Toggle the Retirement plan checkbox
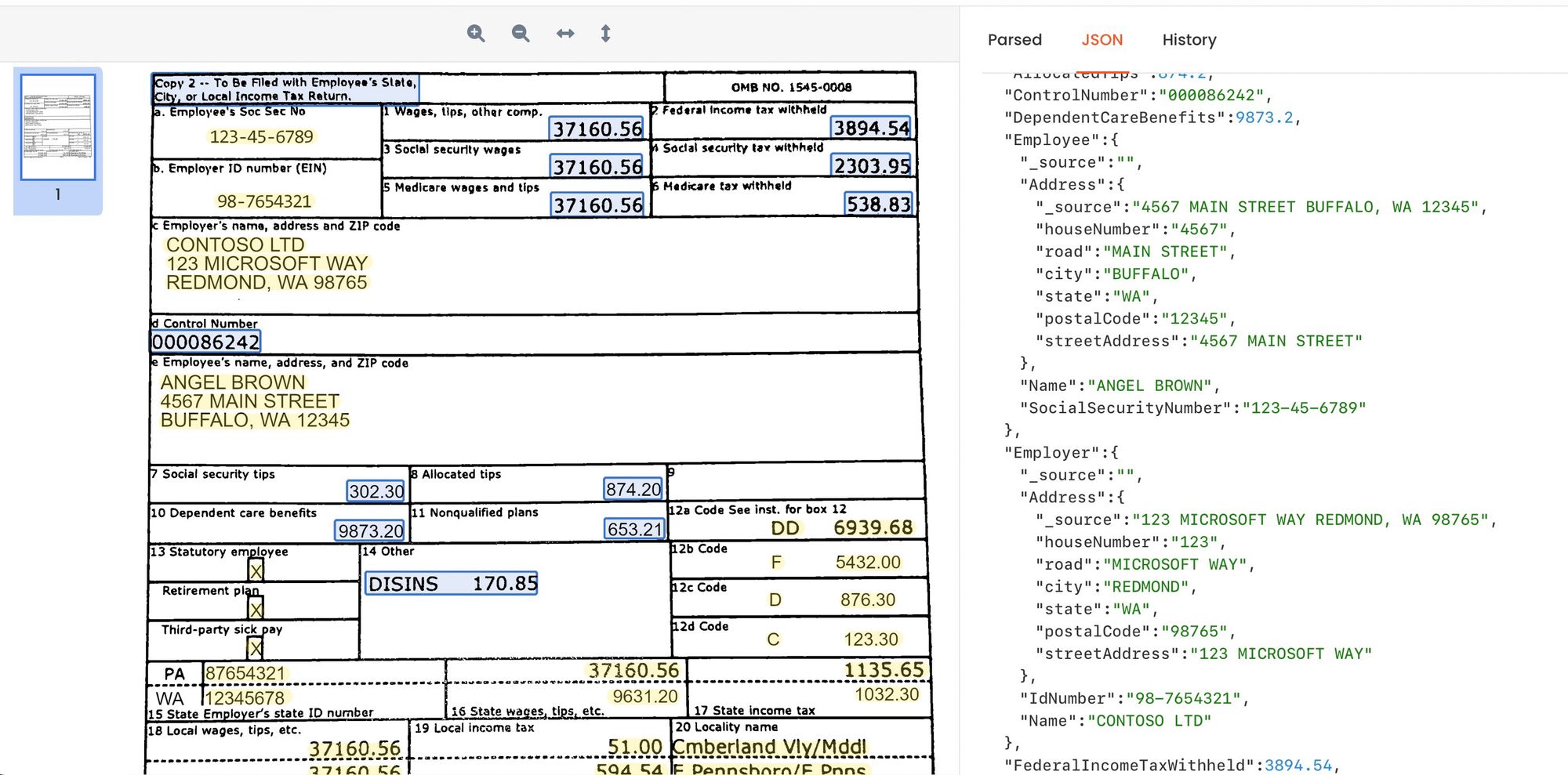The width and height of the screenshot is (1568, 775). pos(256,610)
